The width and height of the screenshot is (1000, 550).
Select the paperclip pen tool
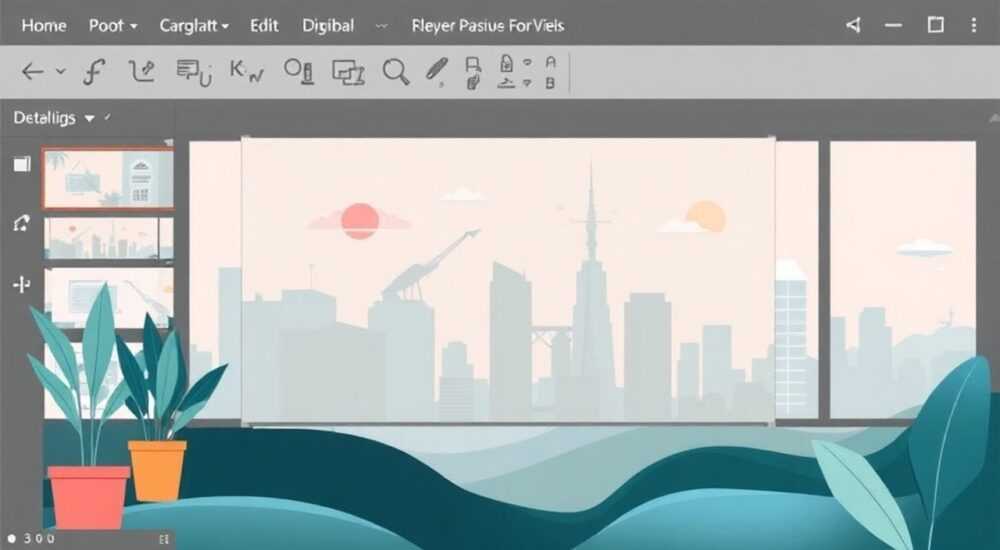437,70
